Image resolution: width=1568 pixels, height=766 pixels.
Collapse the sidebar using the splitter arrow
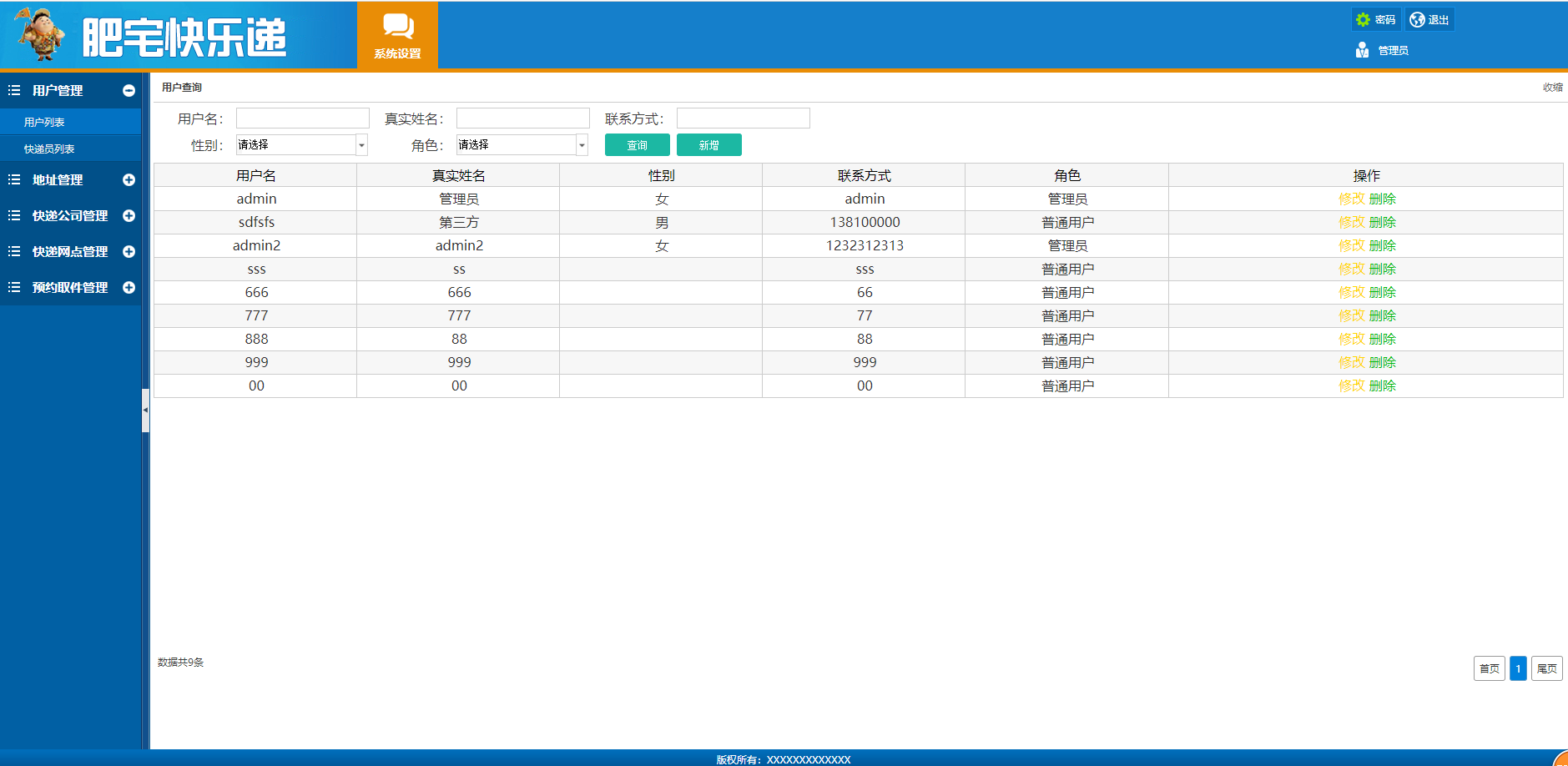click(x=145, y=410)
